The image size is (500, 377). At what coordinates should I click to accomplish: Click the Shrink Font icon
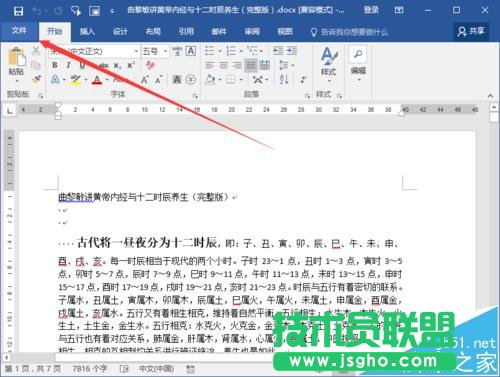pos(158,80)
